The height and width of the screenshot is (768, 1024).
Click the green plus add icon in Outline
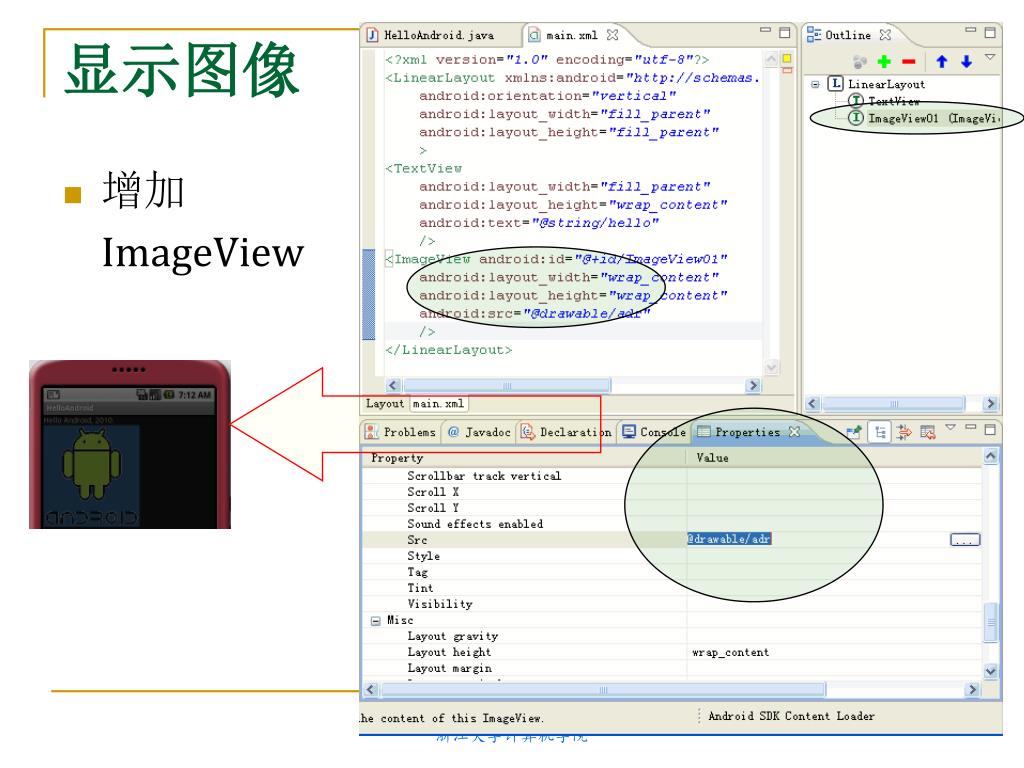coord(884,61)
